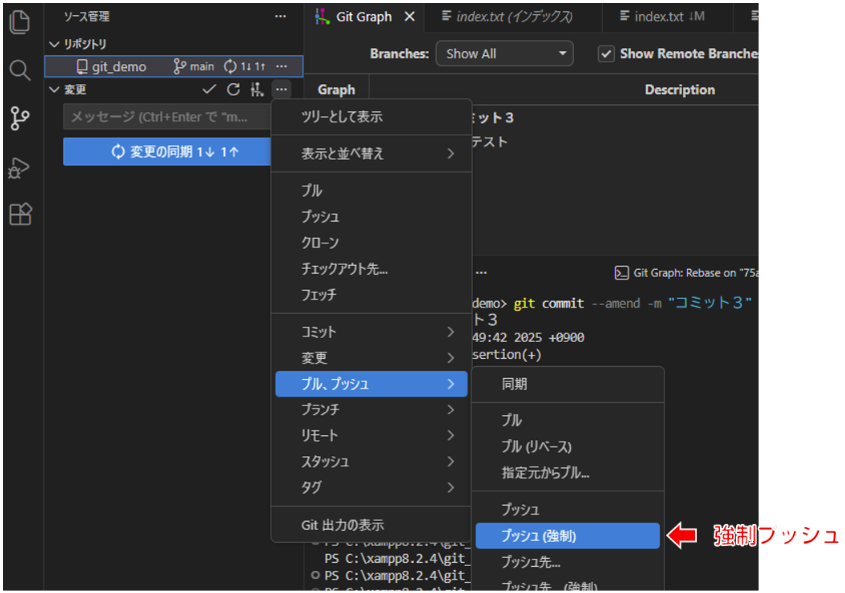Click the main branch indicator for git_demo
The image size is (845, 593).
194,67
